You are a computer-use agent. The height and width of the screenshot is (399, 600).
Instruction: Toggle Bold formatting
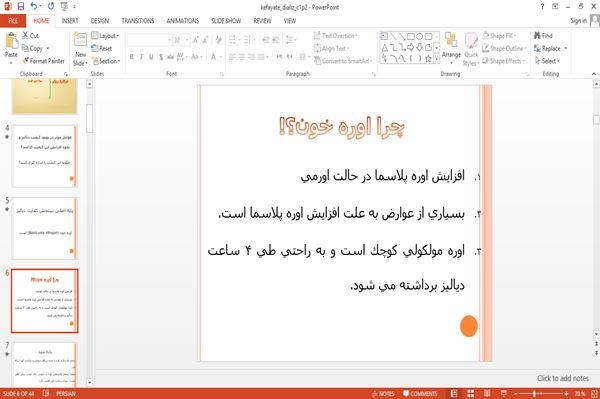click(132, 57)
